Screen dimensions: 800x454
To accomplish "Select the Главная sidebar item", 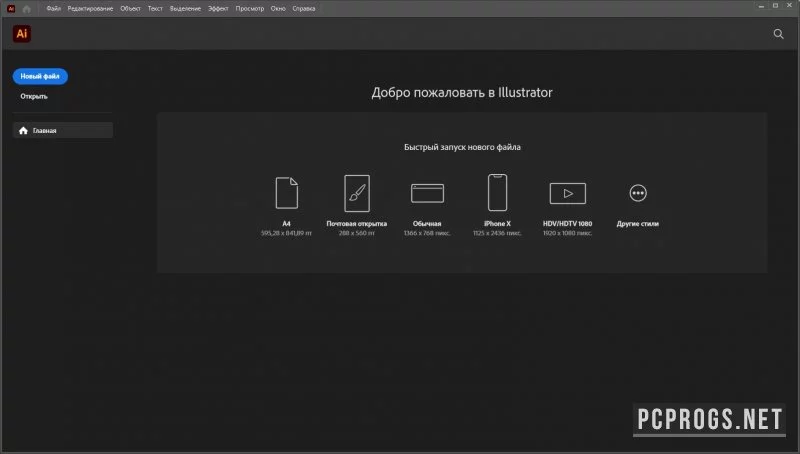I will tap(63, 131).
